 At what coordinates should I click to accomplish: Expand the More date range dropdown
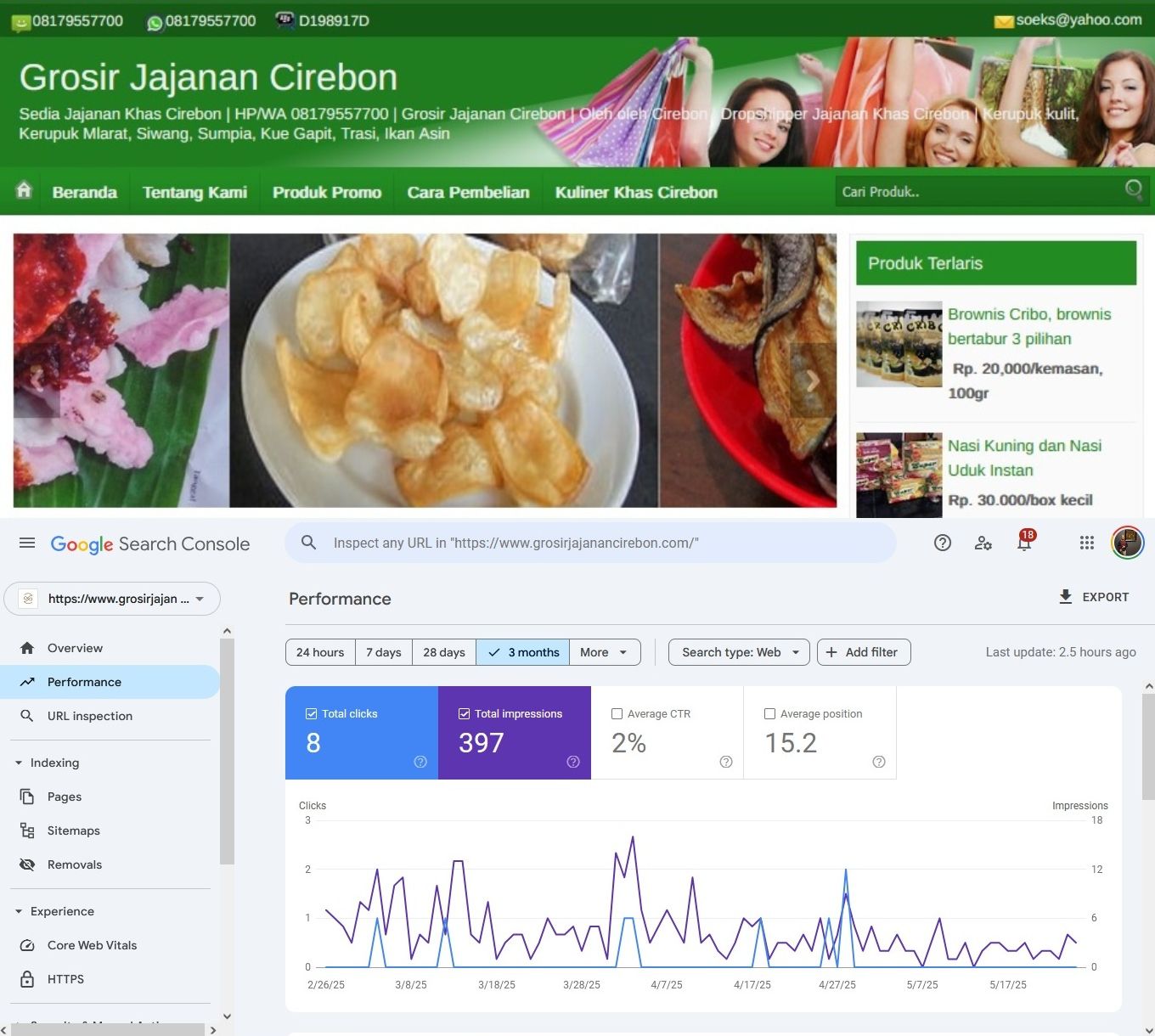point(603,652)
